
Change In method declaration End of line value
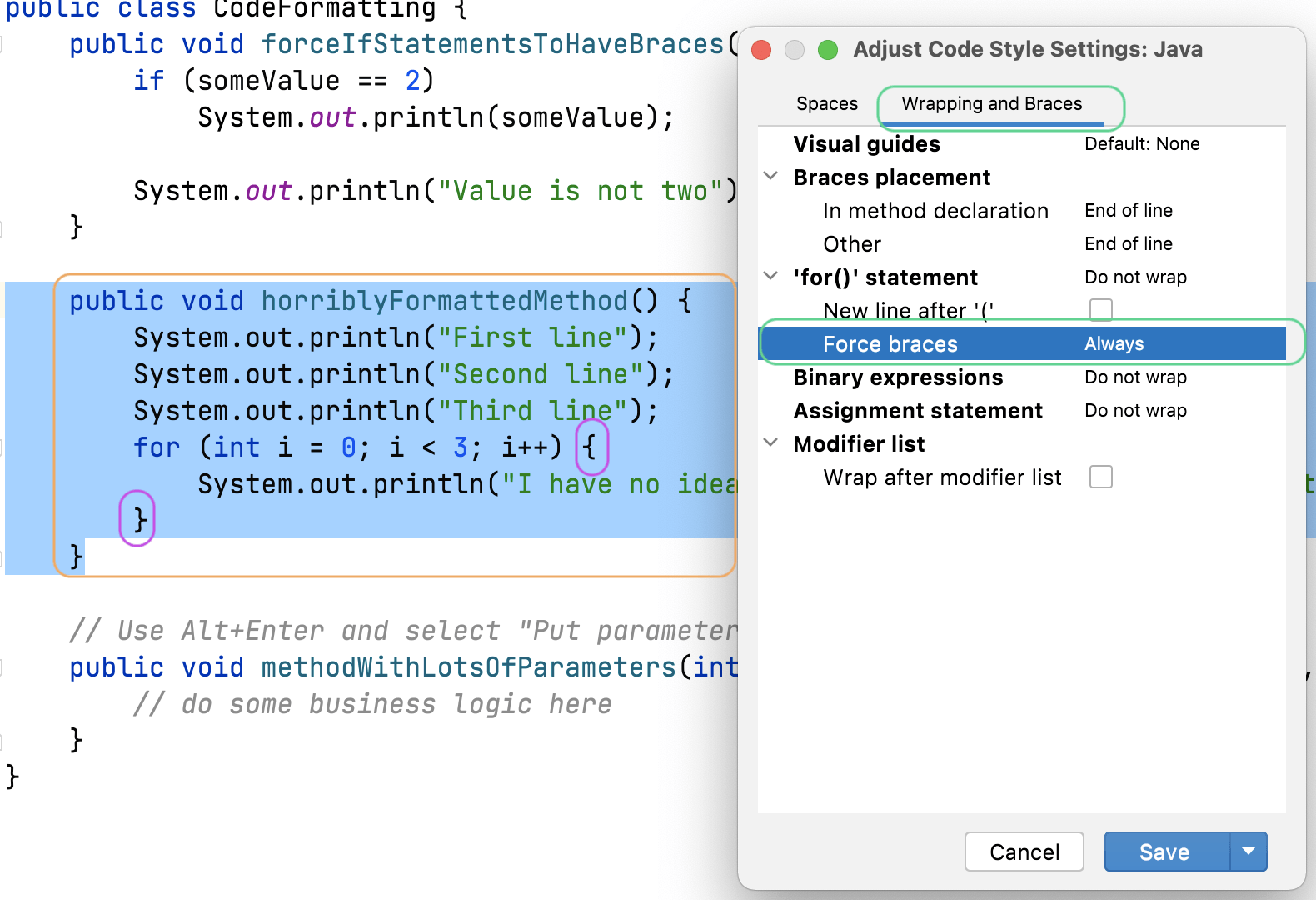tap(1128, 211)
